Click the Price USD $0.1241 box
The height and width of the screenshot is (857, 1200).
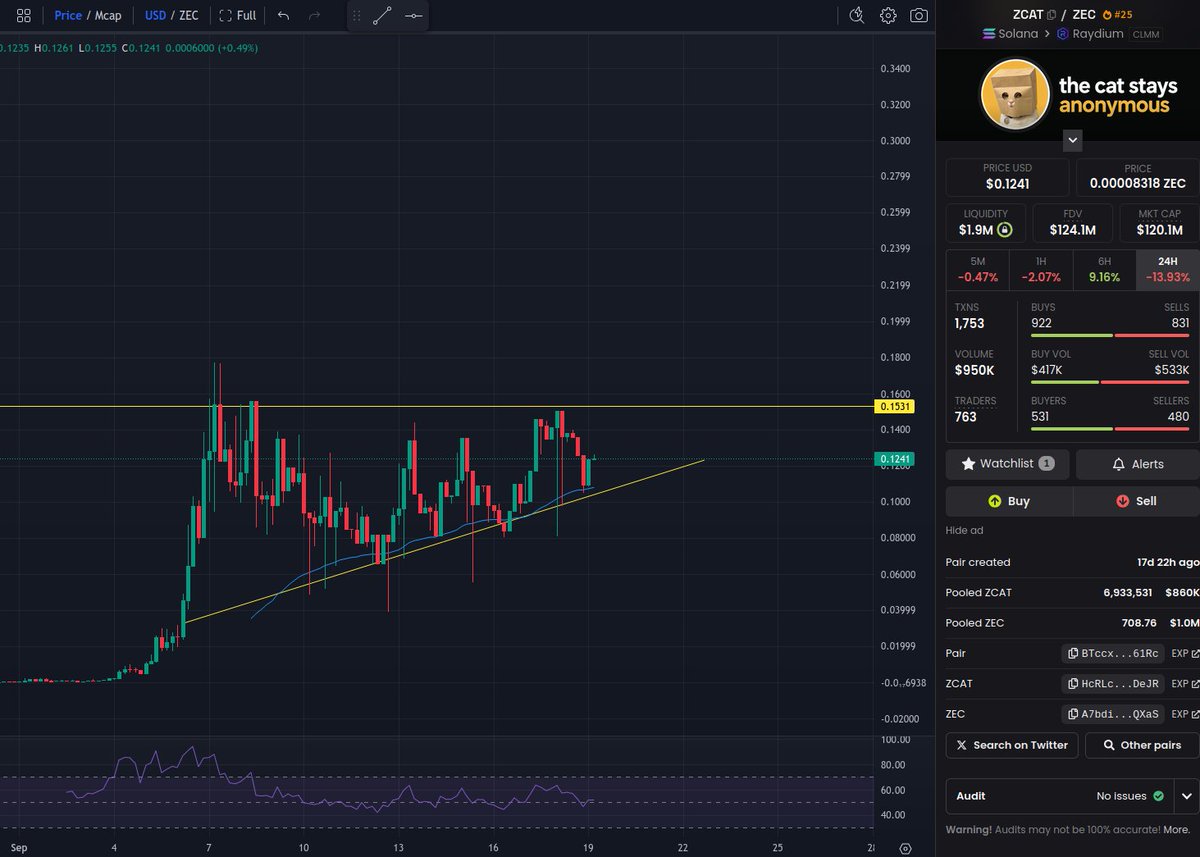coord(1007,177)
